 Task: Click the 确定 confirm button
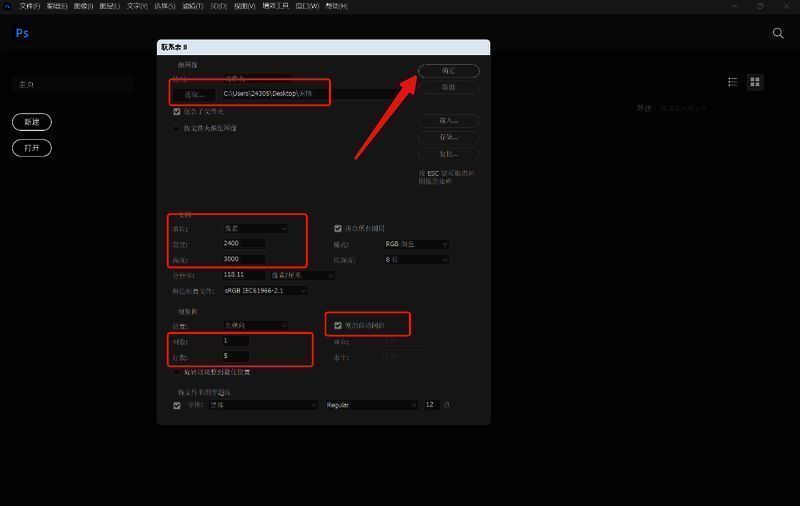[449, 71]
